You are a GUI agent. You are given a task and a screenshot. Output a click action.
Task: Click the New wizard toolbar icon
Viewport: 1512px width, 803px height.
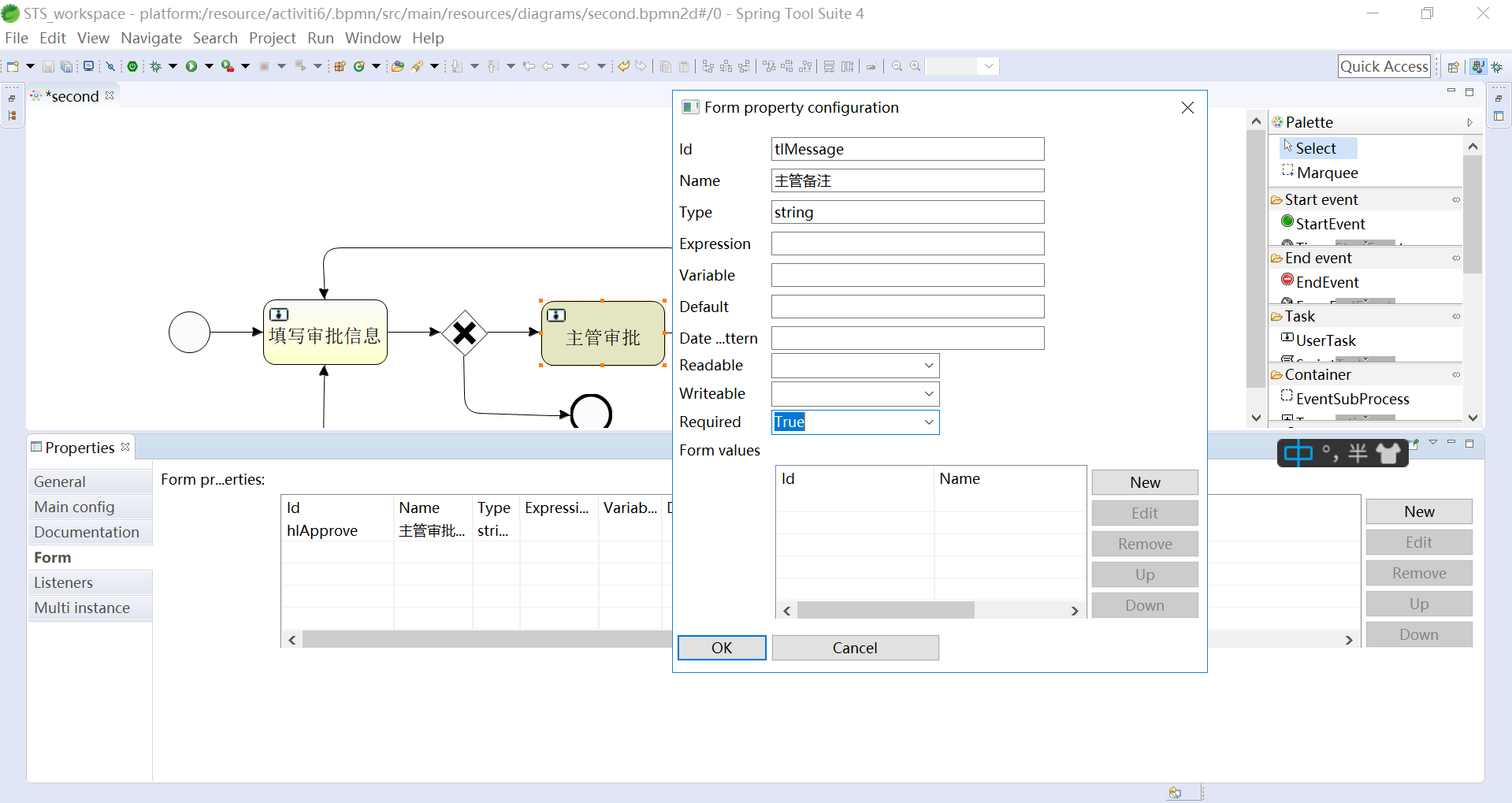tap(13, 66)
